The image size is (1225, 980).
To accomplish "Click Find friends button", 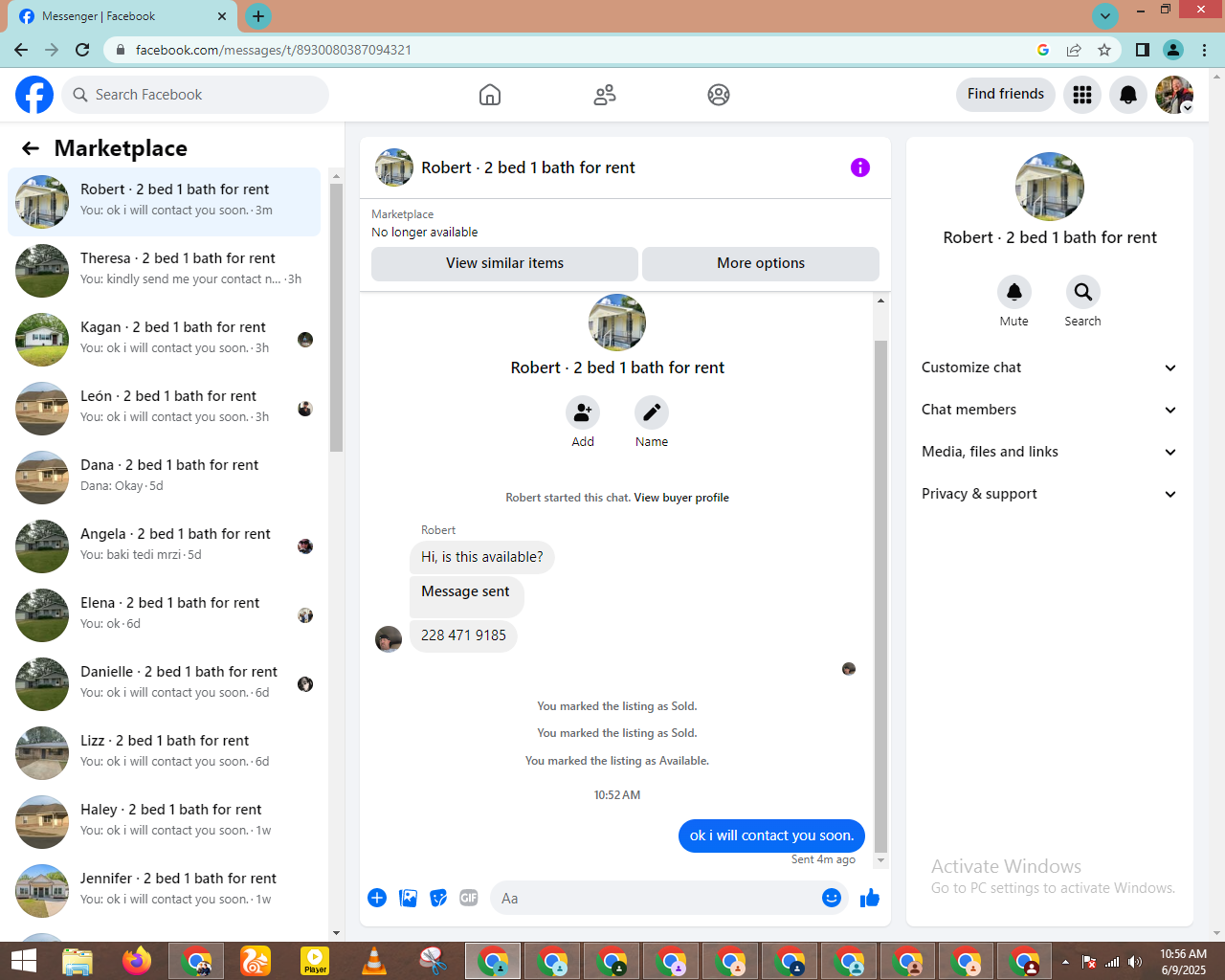I will (1006, 94).
